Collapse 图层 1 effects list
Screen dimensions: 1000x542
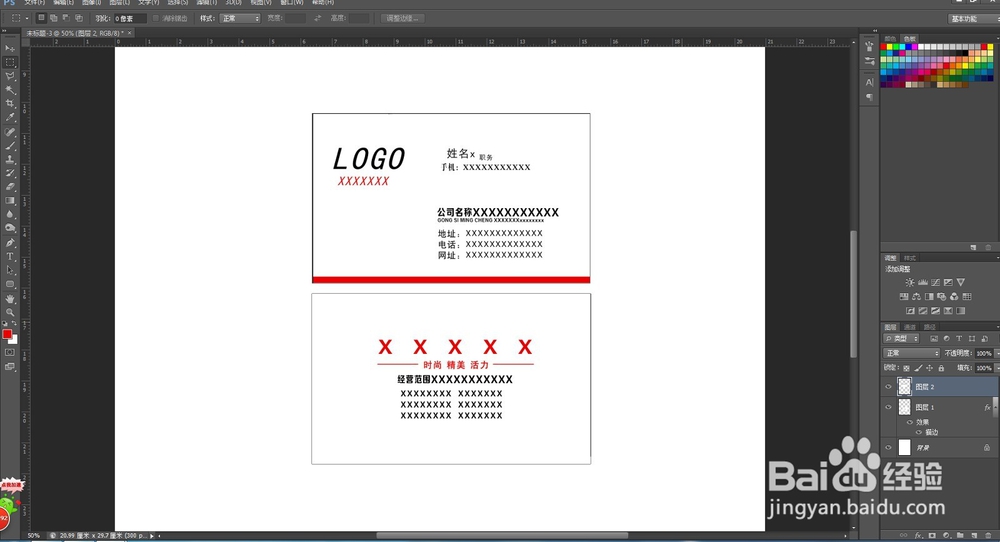996,407
